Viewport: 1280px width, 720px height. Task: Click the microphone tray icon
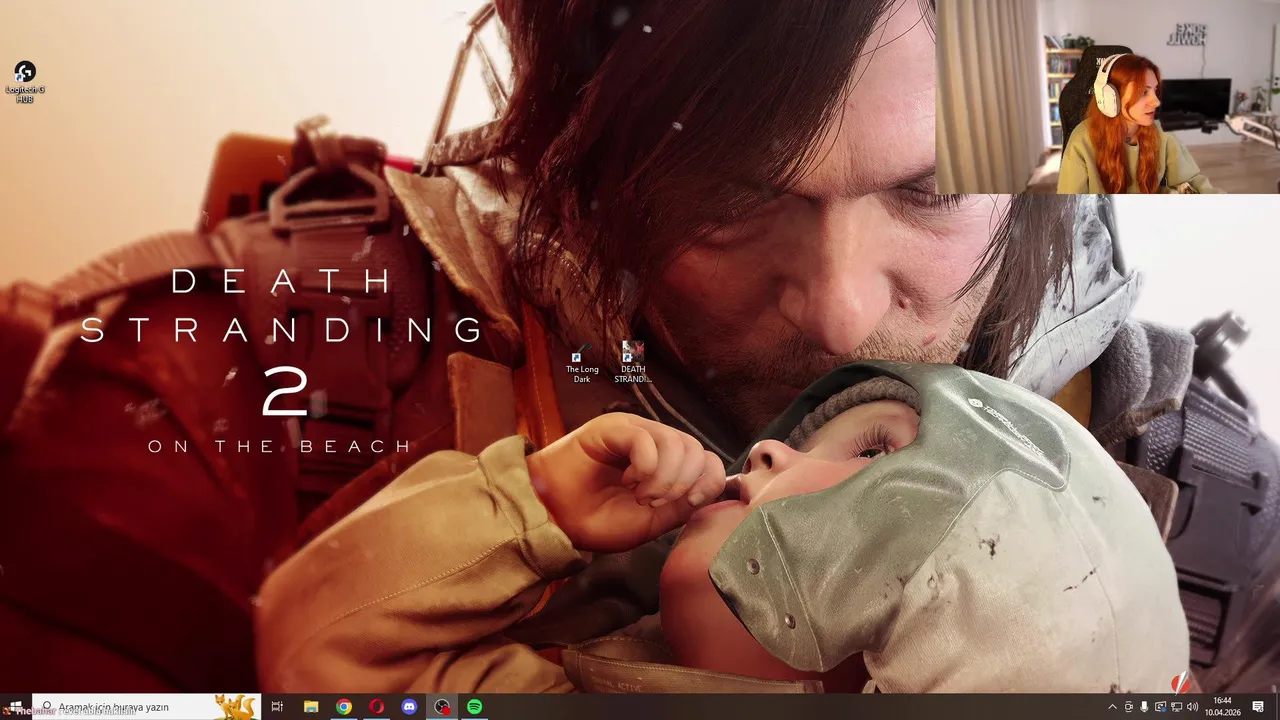1144,707
